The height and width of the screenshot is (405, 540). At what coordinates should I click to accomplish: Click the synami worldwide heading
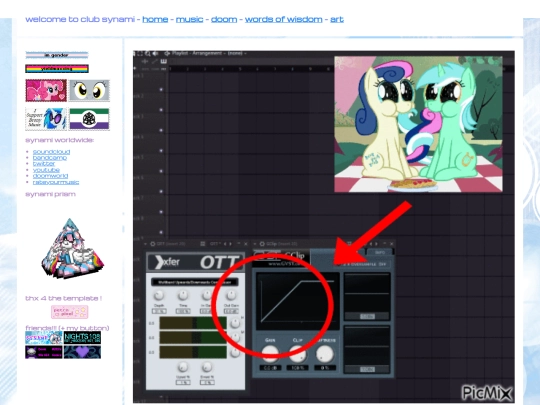click(60, 140)
